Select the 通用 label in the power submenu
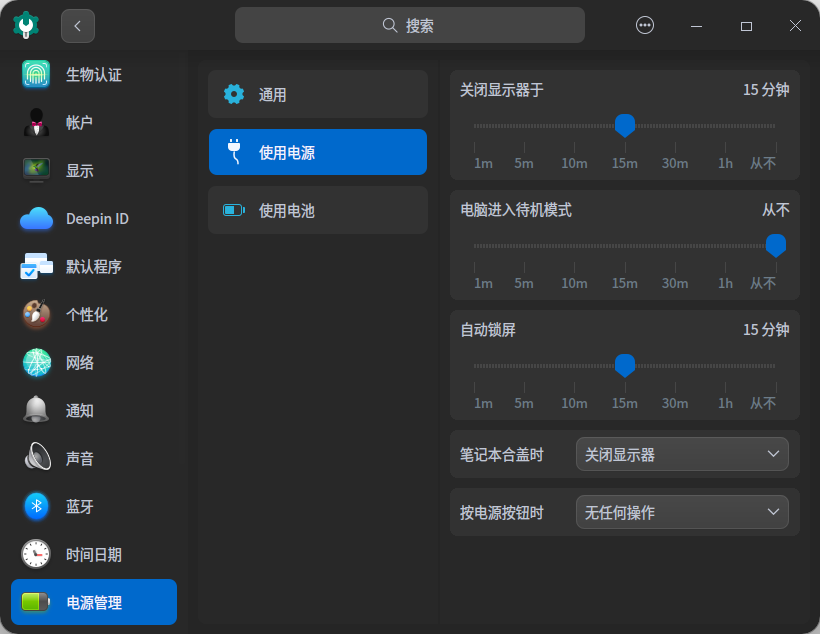Image resolution: width=820 pixels, height=634 pixels. pos(272,95)
